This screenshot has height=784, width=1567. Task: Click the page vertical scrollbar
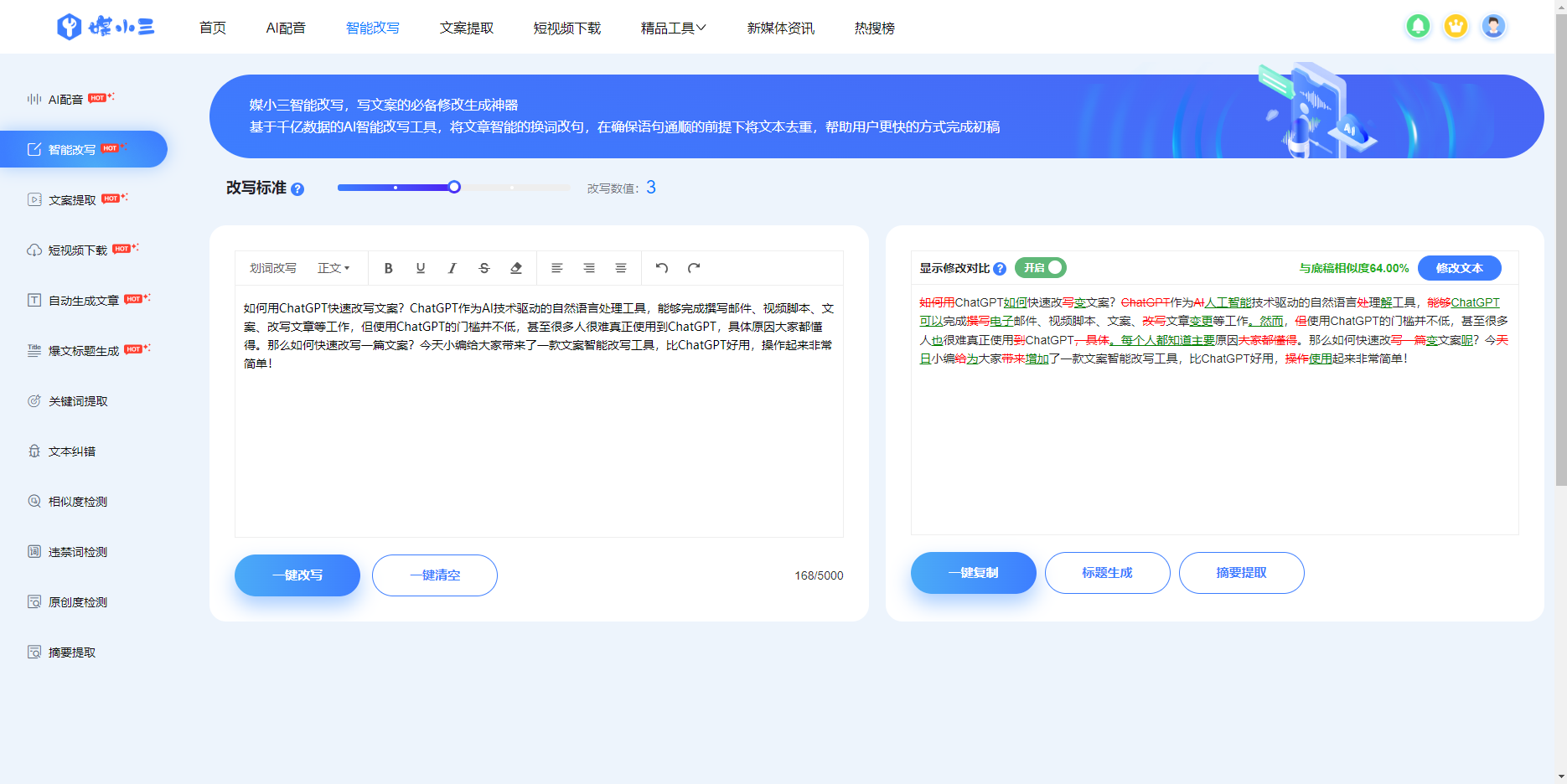(x=1560, y=251)
